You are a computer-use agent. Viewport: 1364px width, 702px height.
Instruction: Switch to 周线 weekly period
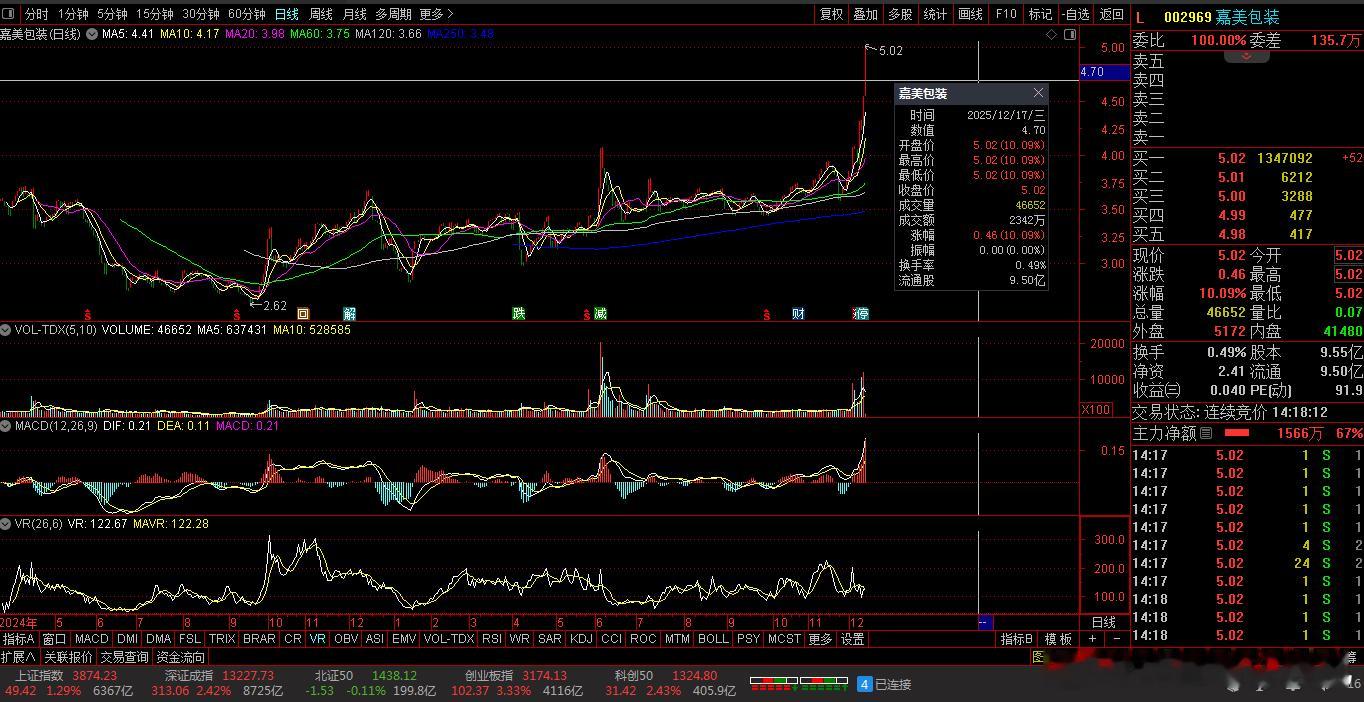321,14
